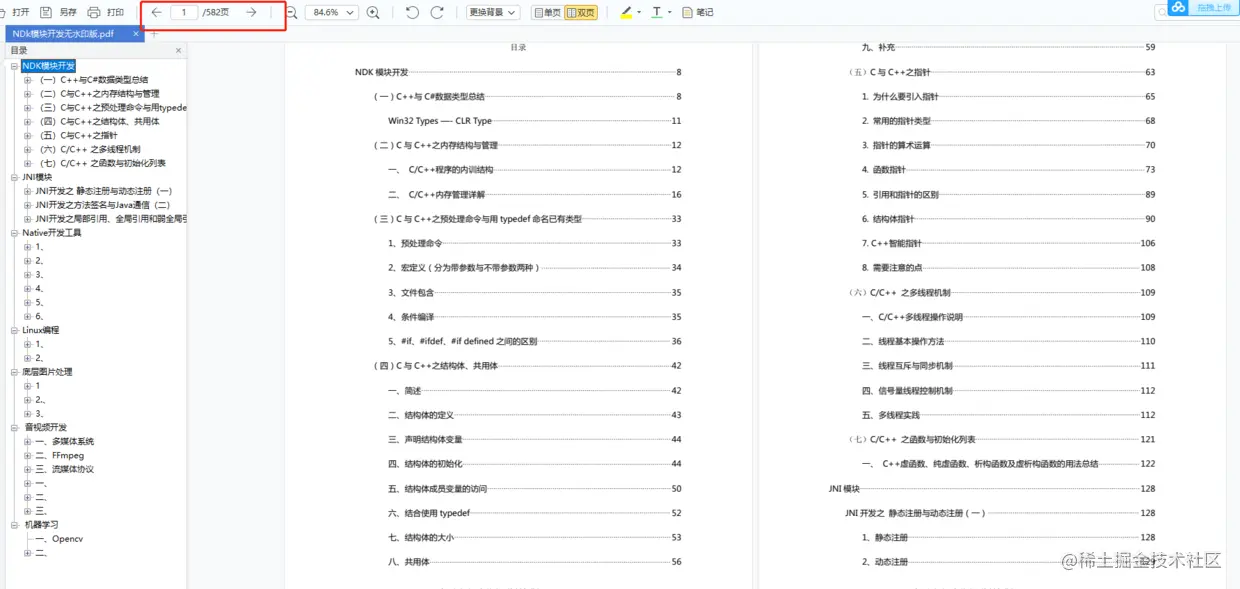Expand (一) C++与C#数据类型总结 node
1240x589 pixels.
pyautogui.click(x=28, y=80)
